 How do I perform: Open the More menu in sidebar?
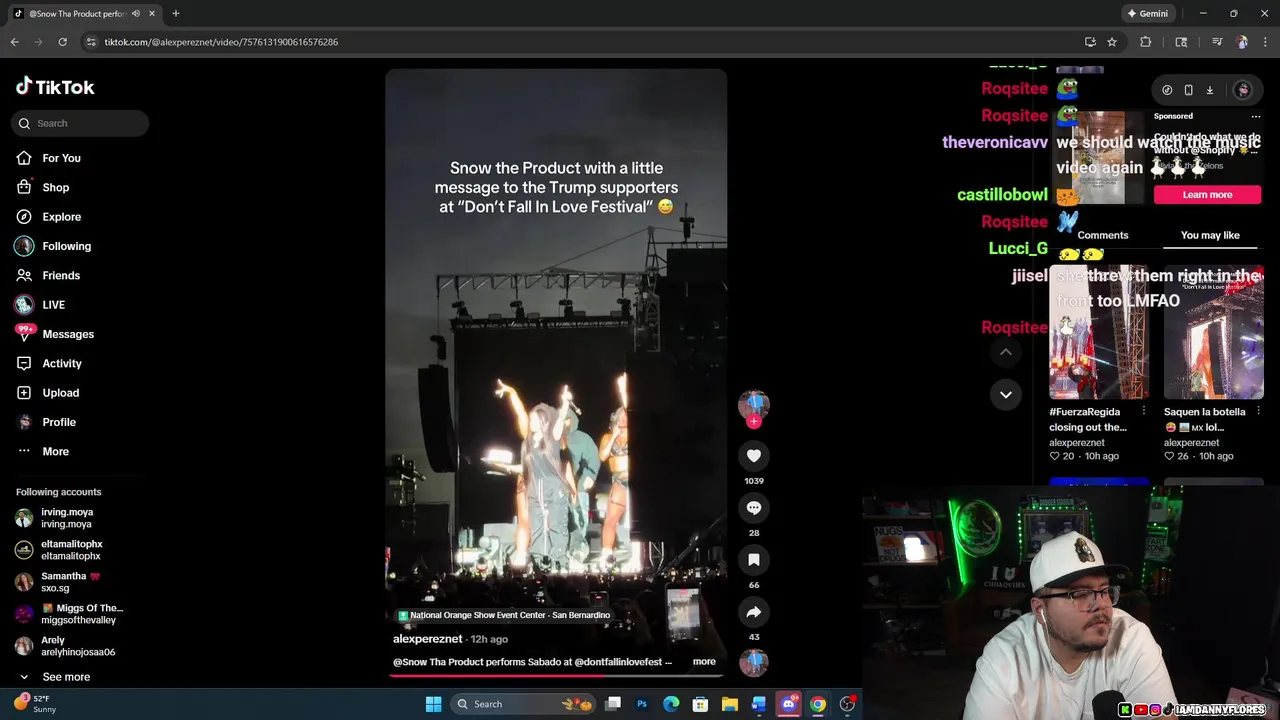[42, 451]
